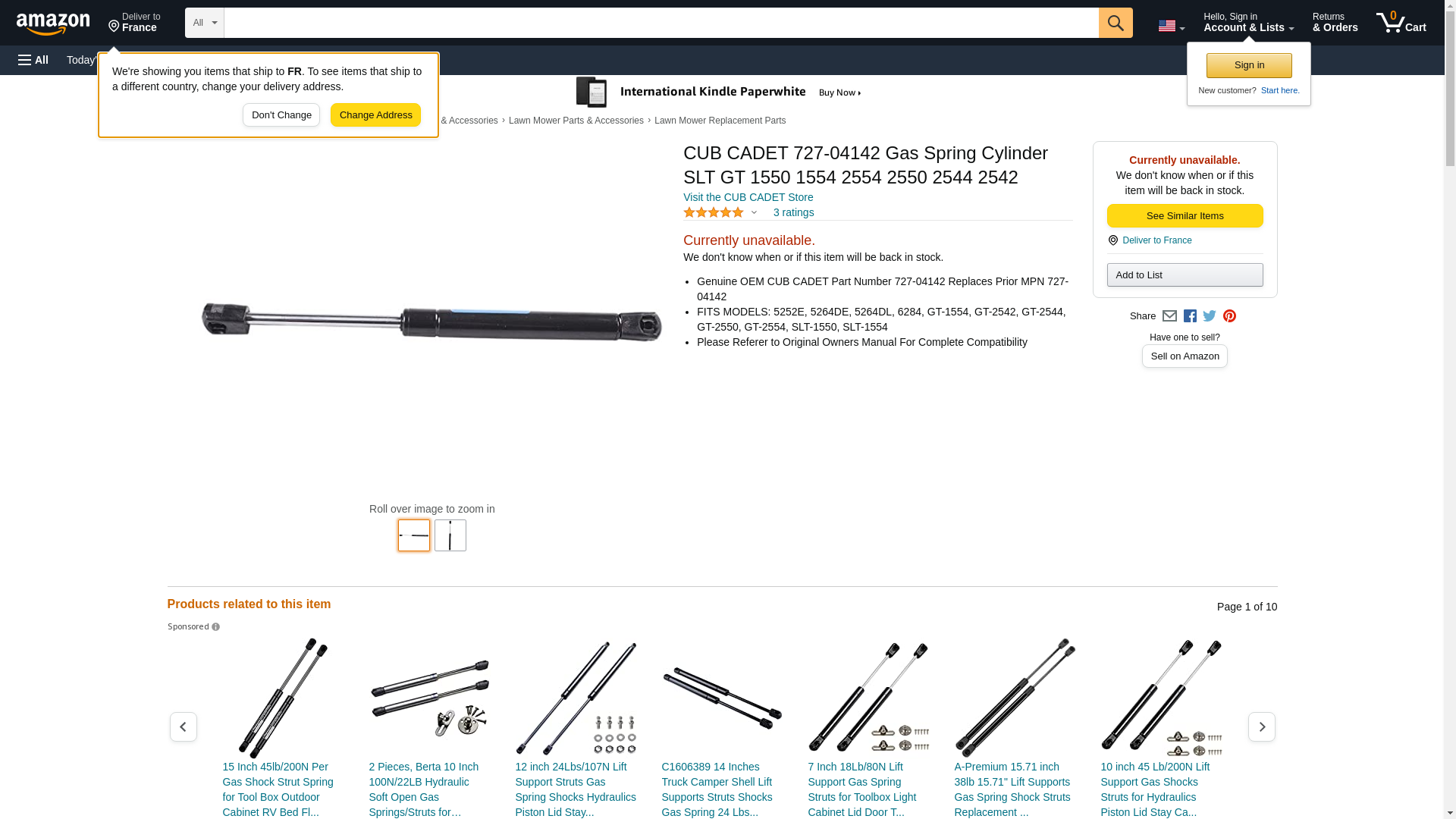Share product on Twitter icon
1456x819 pixels.
click(1210, 316)
